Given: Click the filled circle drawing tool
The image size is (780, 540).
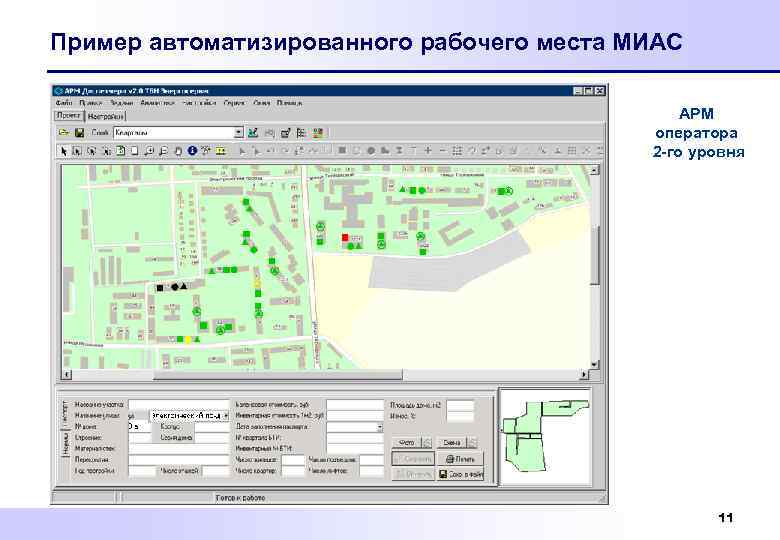Looking at the screenshot, I should click(371, 150).
